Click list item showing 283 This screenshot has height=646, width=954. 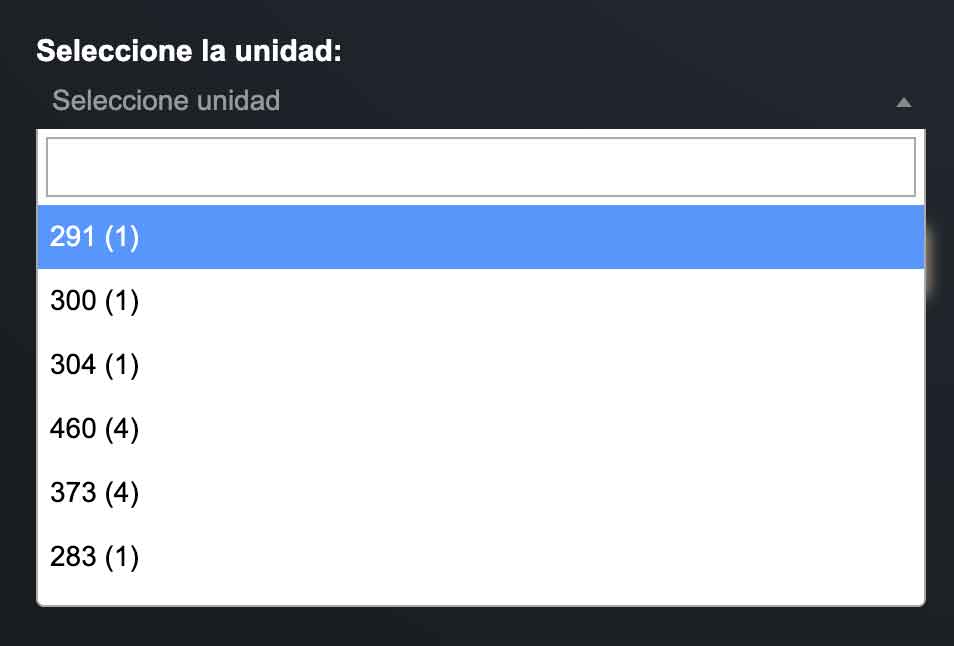[x=481, y=556]
